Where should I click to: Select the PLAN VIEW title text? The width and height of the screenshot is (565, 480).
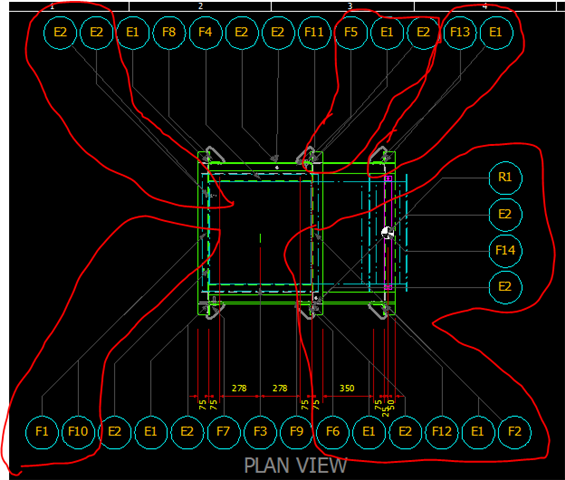(x=295, y=466)
